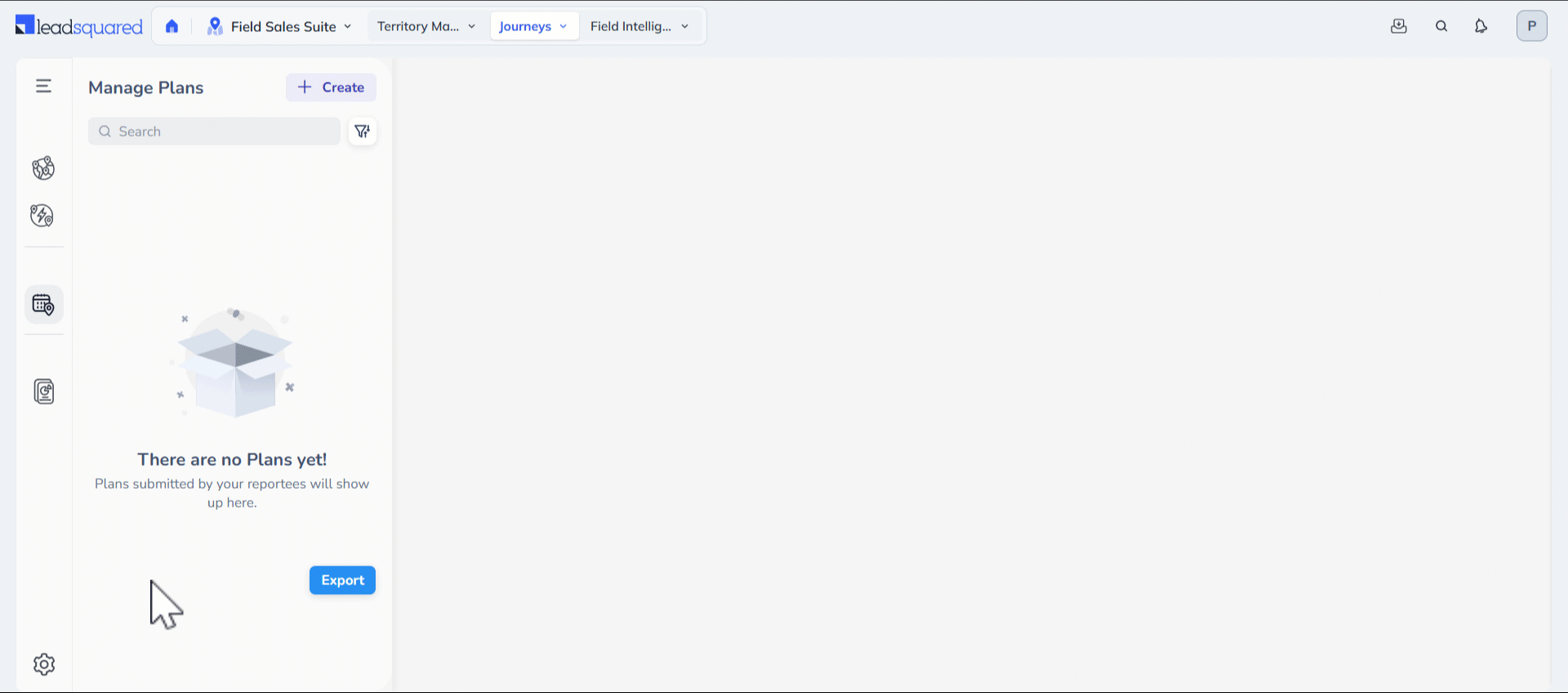The height and width of the screenshot is (693, 1568).
Task: Open the Journeys tab menu
Action: (x=533, y=26)
